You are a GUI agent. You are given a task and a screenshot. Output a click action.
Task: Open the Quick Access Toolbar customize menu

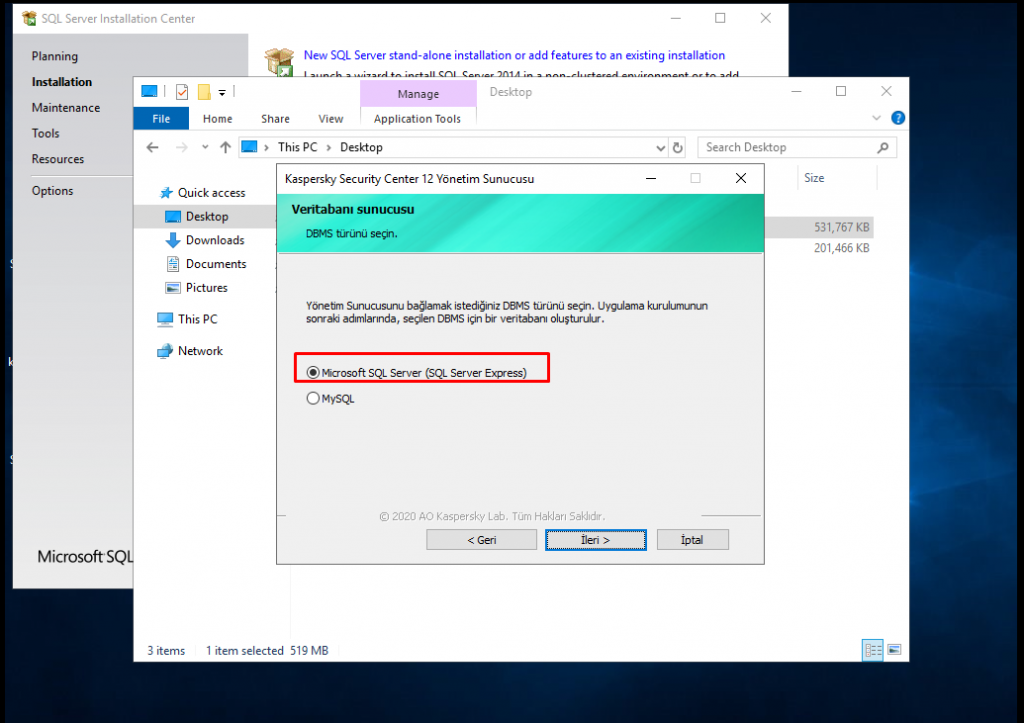tap(222, 91)
